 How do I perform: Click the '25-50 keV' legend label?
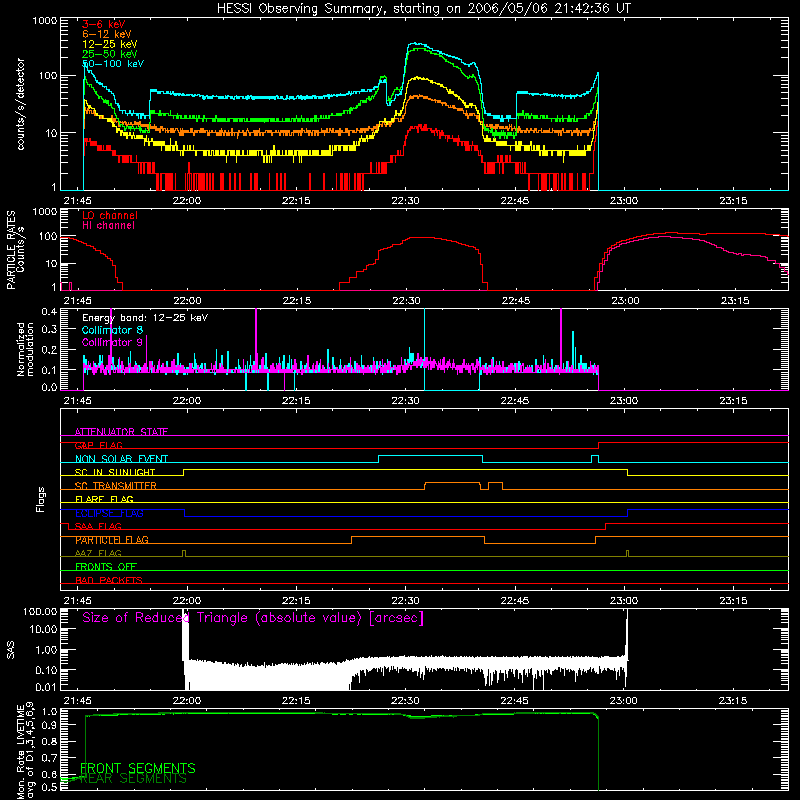click(x=110, y=54)
